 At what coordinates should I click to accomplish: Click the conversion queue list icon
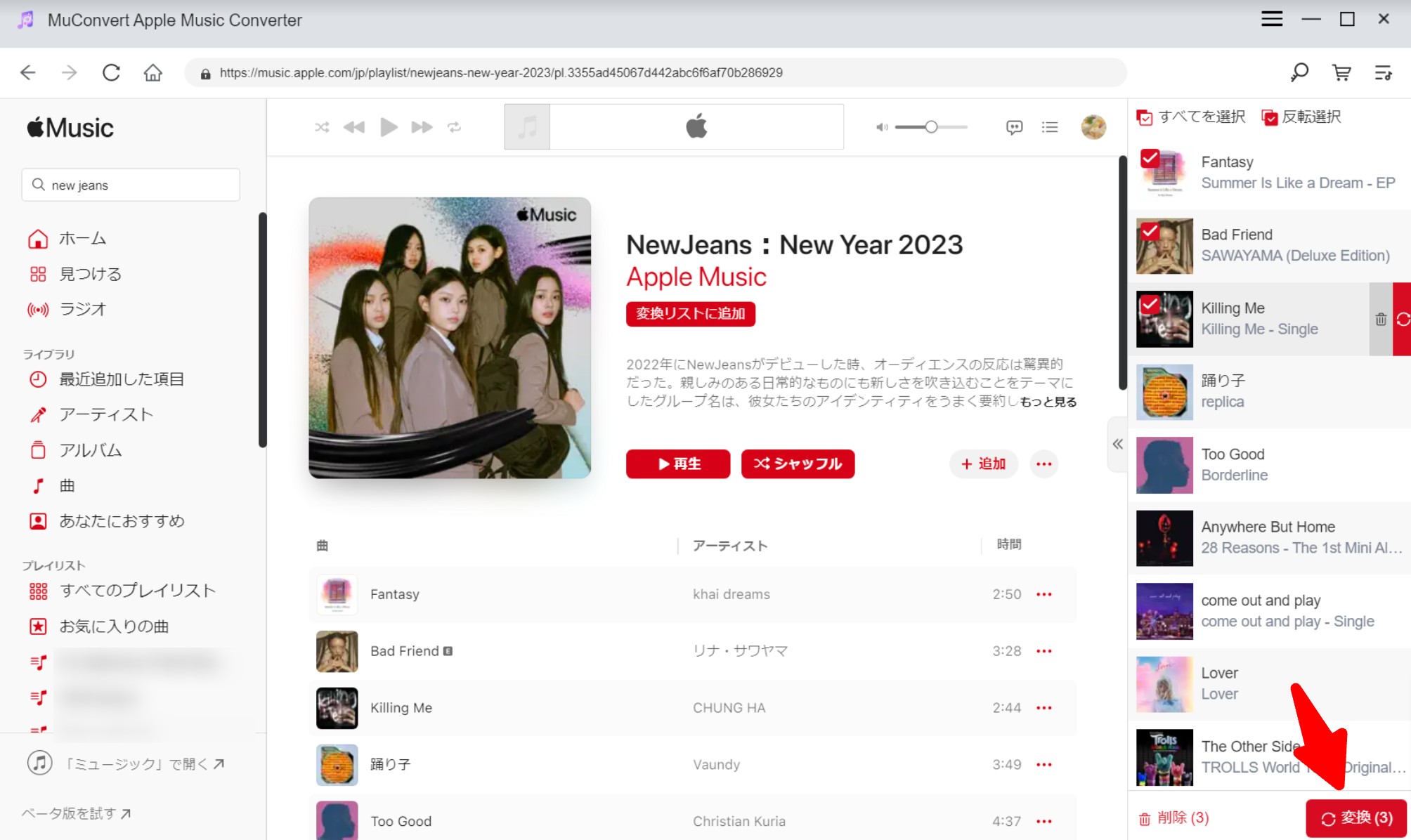pyautogui.click(x=1383, y=72)
